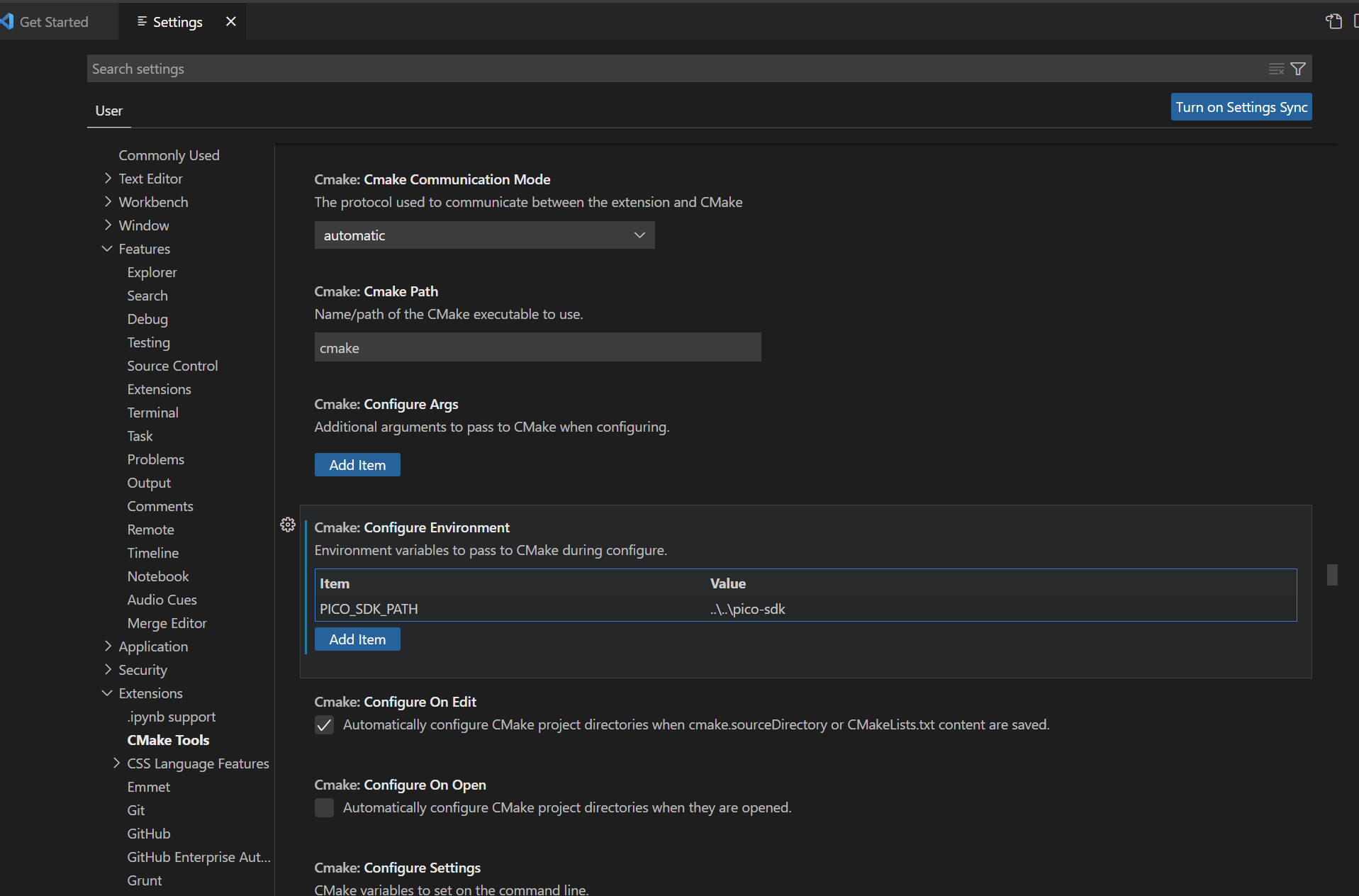Image resolution: width=1359 pixels, height=896 pixels.
Task: Toggle Configure On Edit checkbox
Action: 324,724
